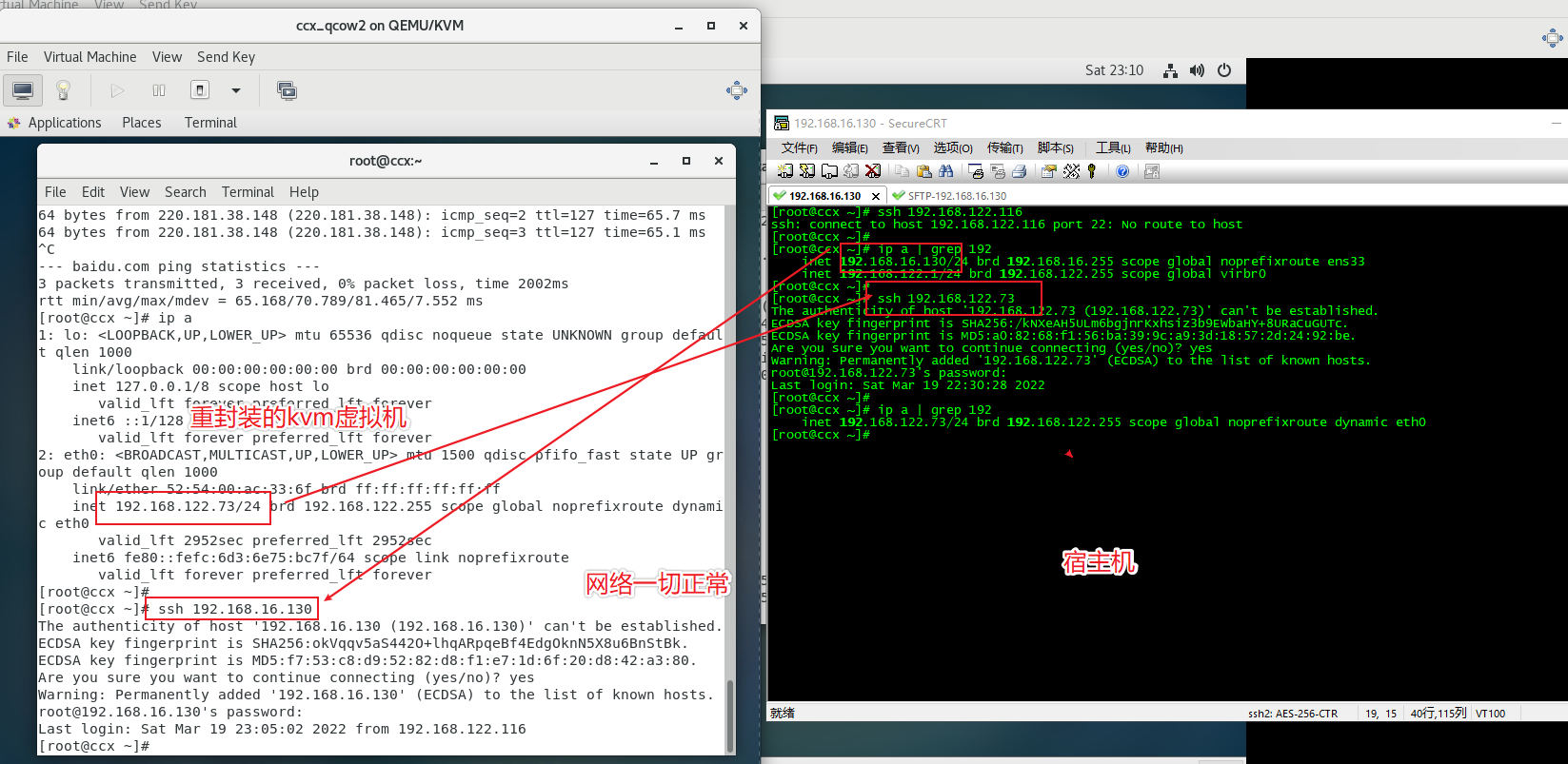Click SecureCRT status 就绪 text

783,713
